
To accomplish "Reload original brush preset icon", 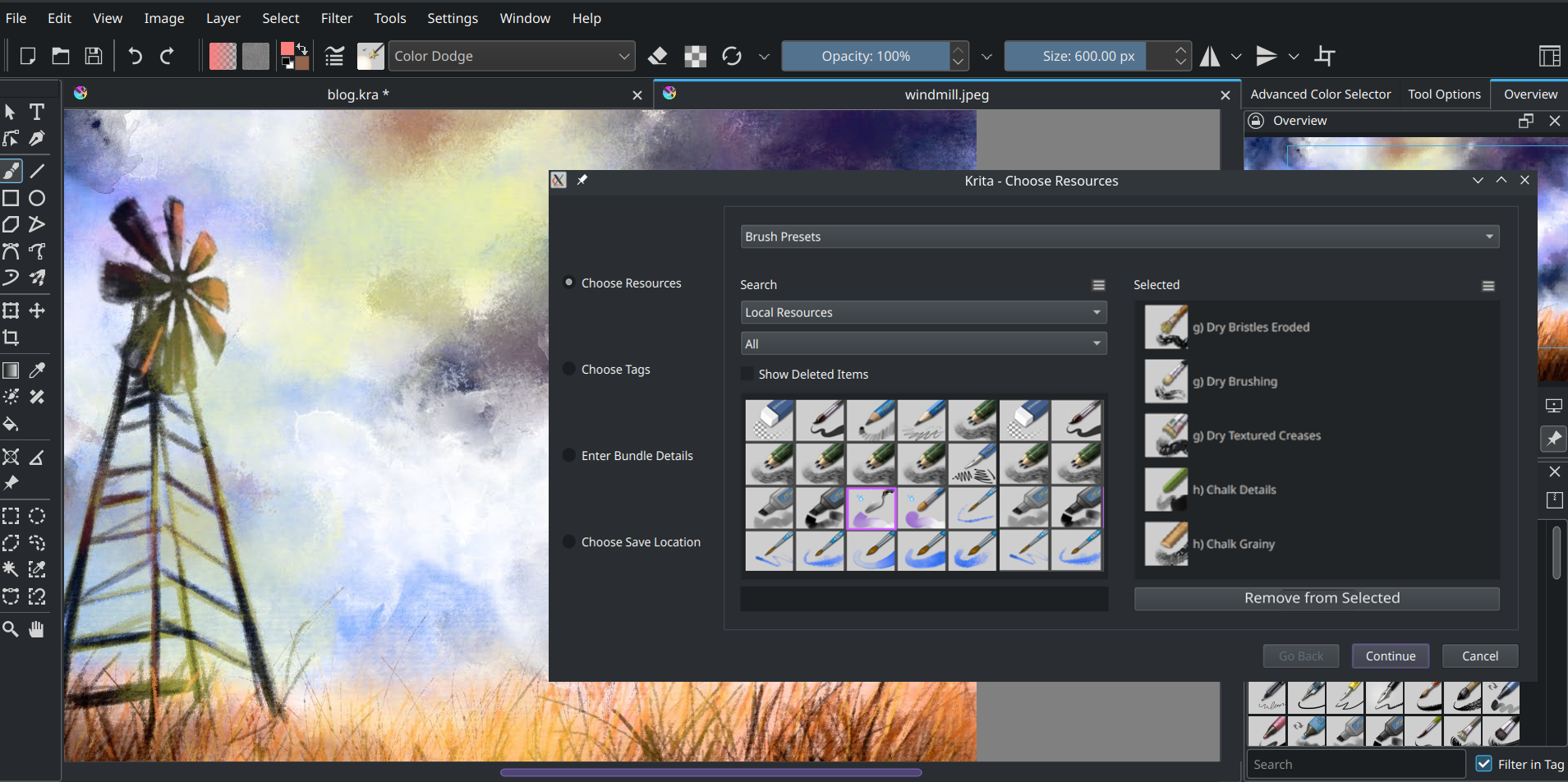I will click(x=732, y=56).
